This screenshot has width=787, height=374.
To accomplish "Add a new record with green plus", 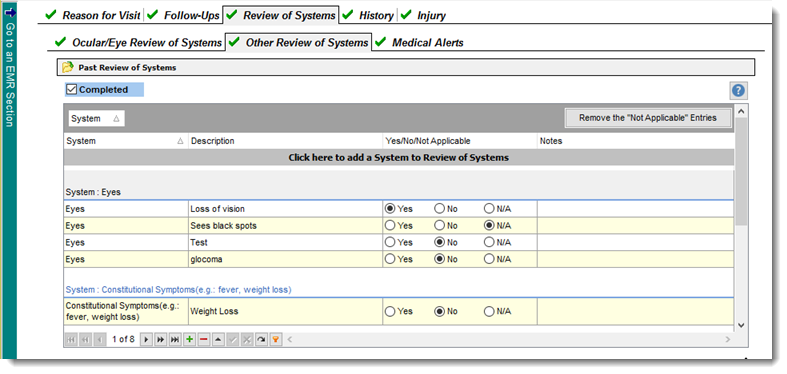I will coord(189,340).
